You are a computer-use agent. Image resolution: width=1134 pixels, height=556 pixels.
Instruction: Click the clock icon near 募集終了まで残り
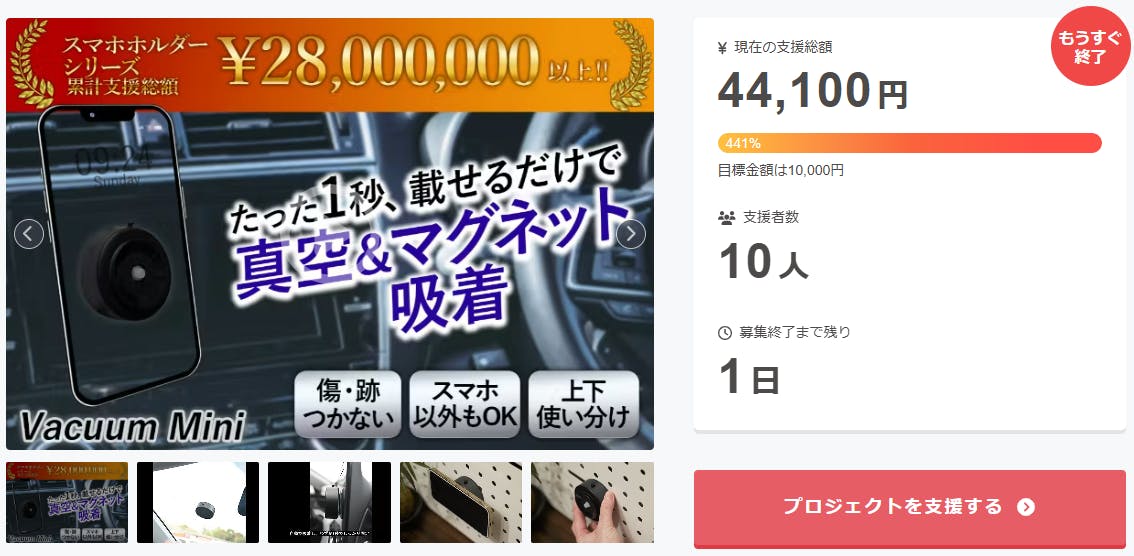pos(725,333)
